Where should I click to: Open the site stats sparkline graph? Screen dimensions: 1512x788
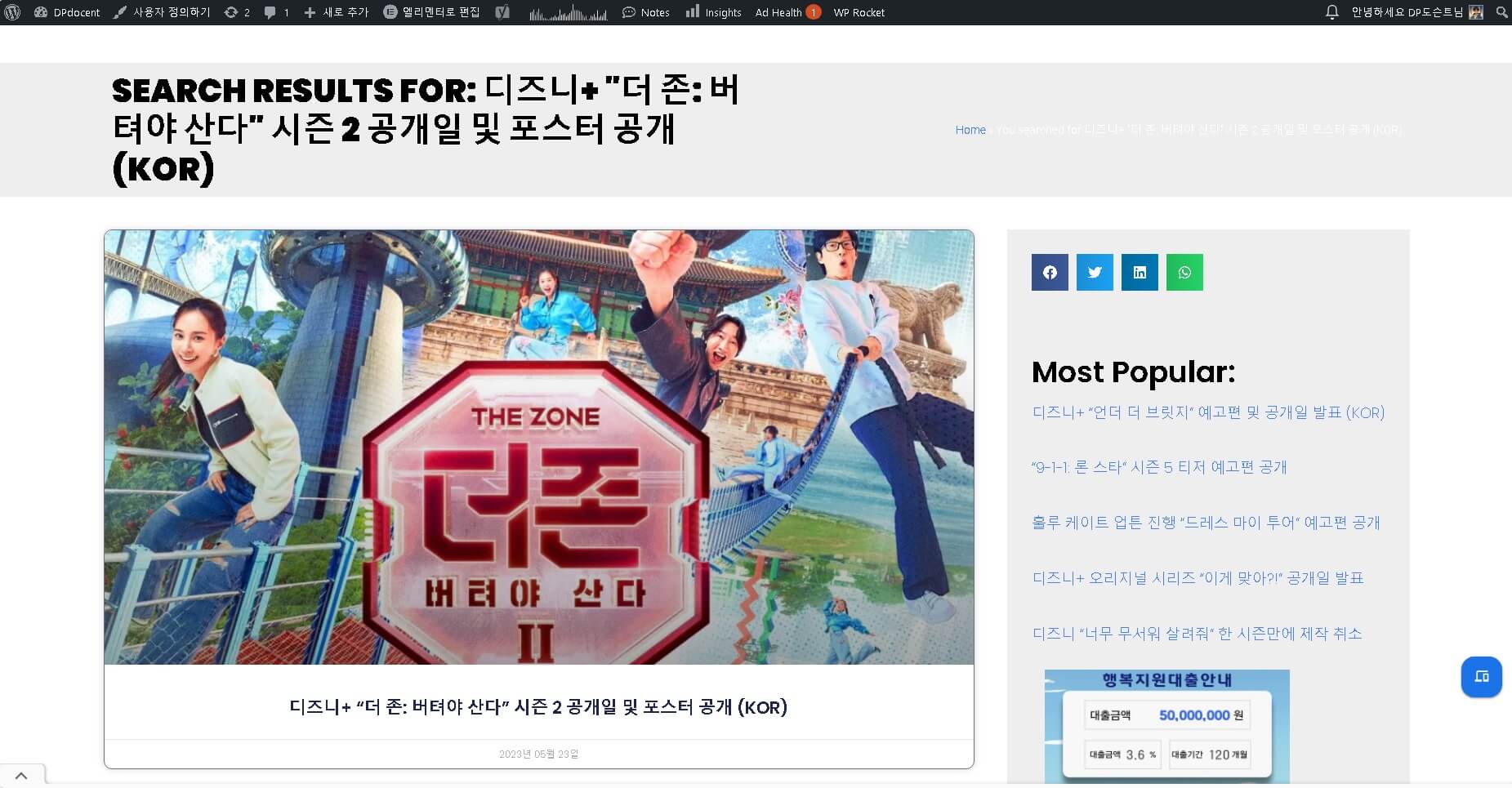[x=568, y=12]
